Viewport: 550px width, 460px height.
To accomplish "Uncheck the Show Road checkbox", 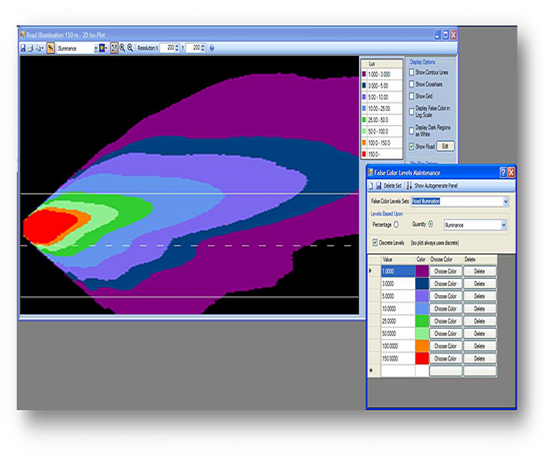I will (411, 146).
